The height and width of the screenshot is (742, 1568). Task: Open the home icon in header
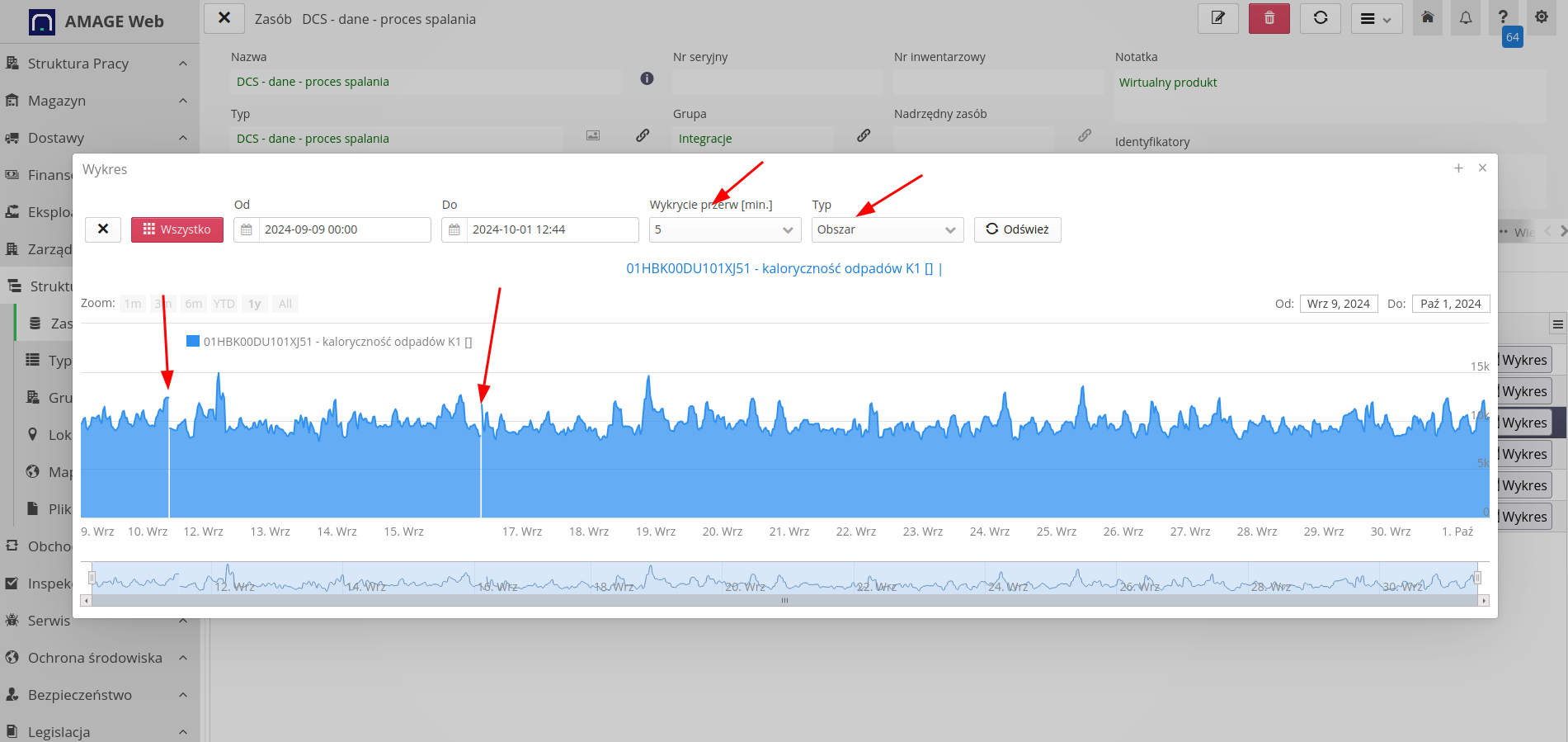tap(1428, 17)
